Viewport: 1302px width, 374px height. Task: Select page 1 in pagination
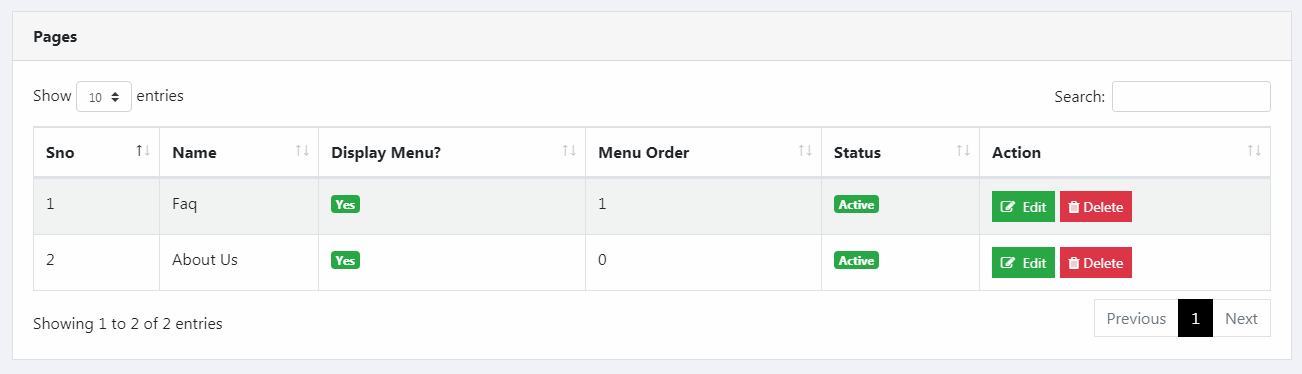1195,318
